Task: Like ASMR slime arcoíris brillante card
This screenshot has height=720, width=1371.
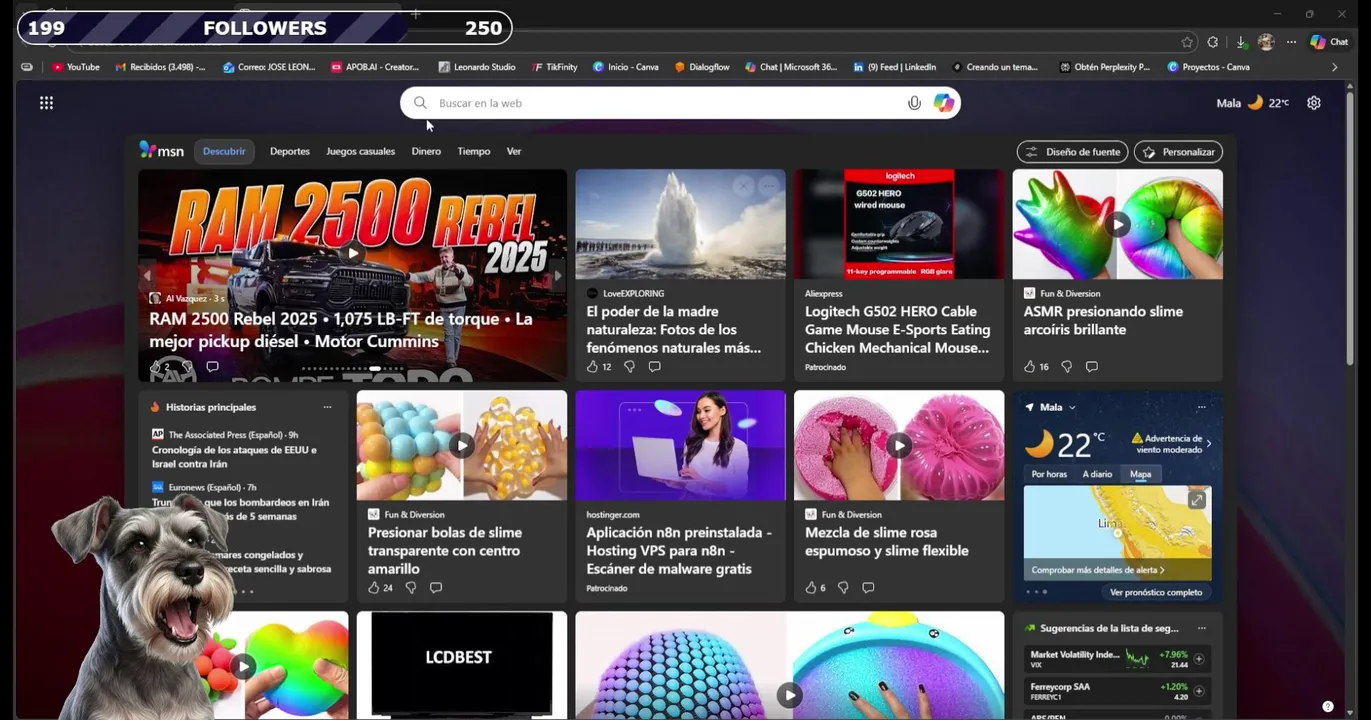Action: (x=1029, y=367)
